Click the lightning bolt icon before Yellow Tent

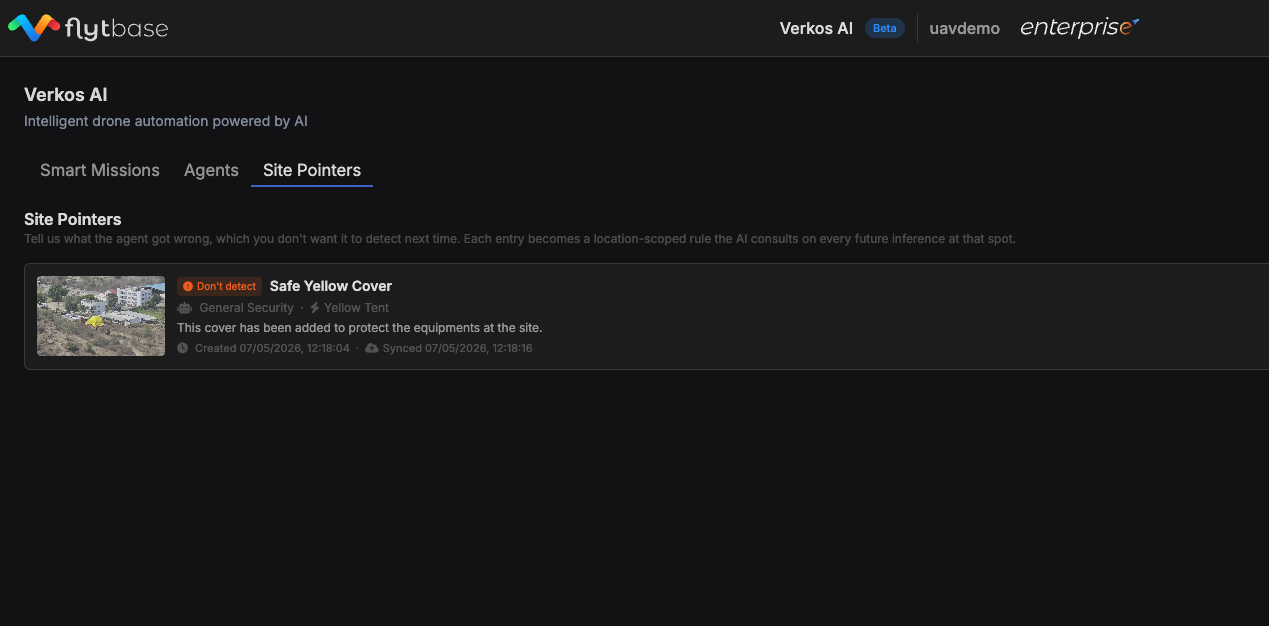(x=315, y=308)
